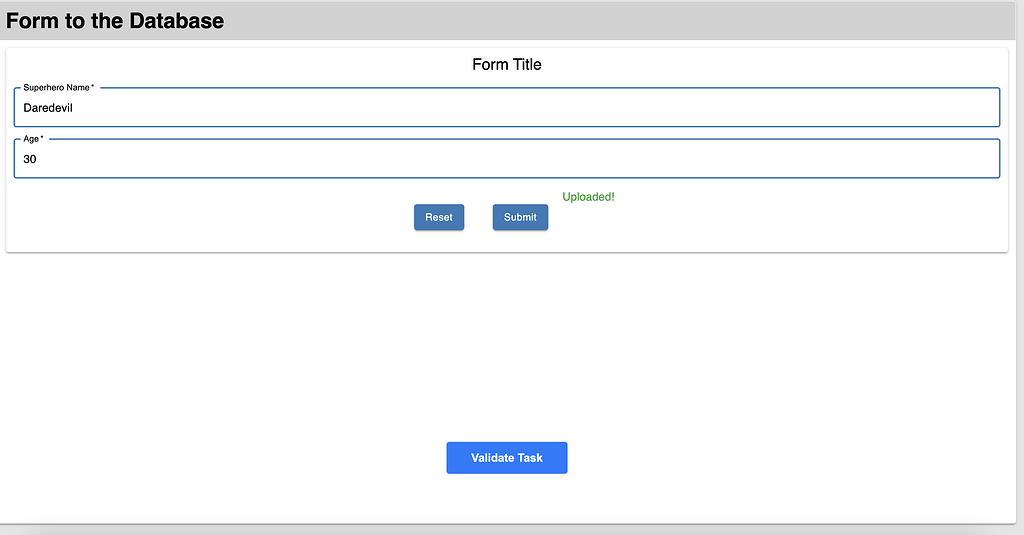Screen dimensions: 1024x535
Task: Click the asterisk next to Age label
Action: click(42, 139)
